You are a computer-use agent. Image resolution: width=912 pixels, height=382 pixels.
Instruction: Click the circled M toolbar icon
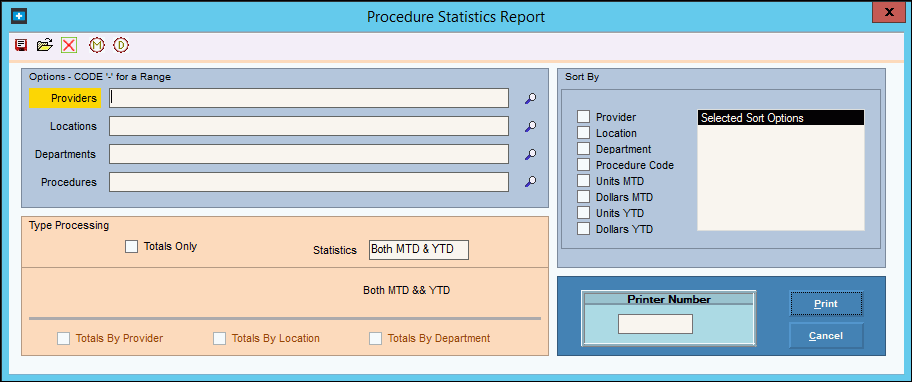click(97, 45)
